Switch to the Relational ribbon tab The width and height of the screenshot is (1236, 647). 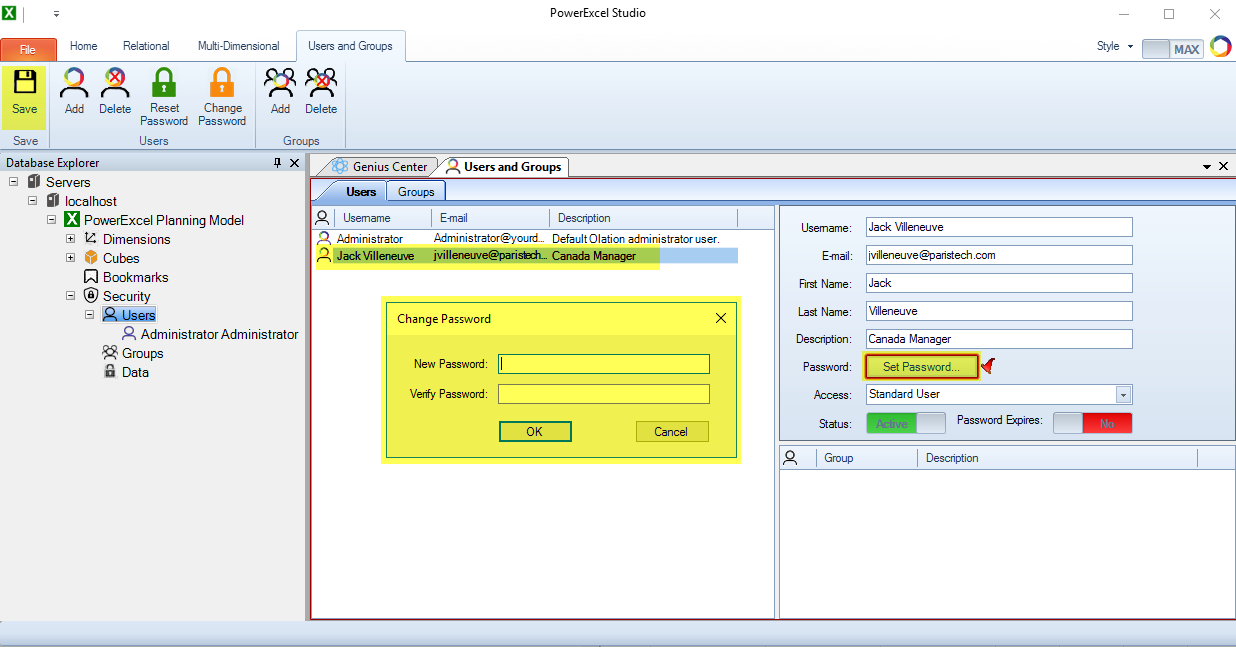pyautogui.click(x=146, y=46)
